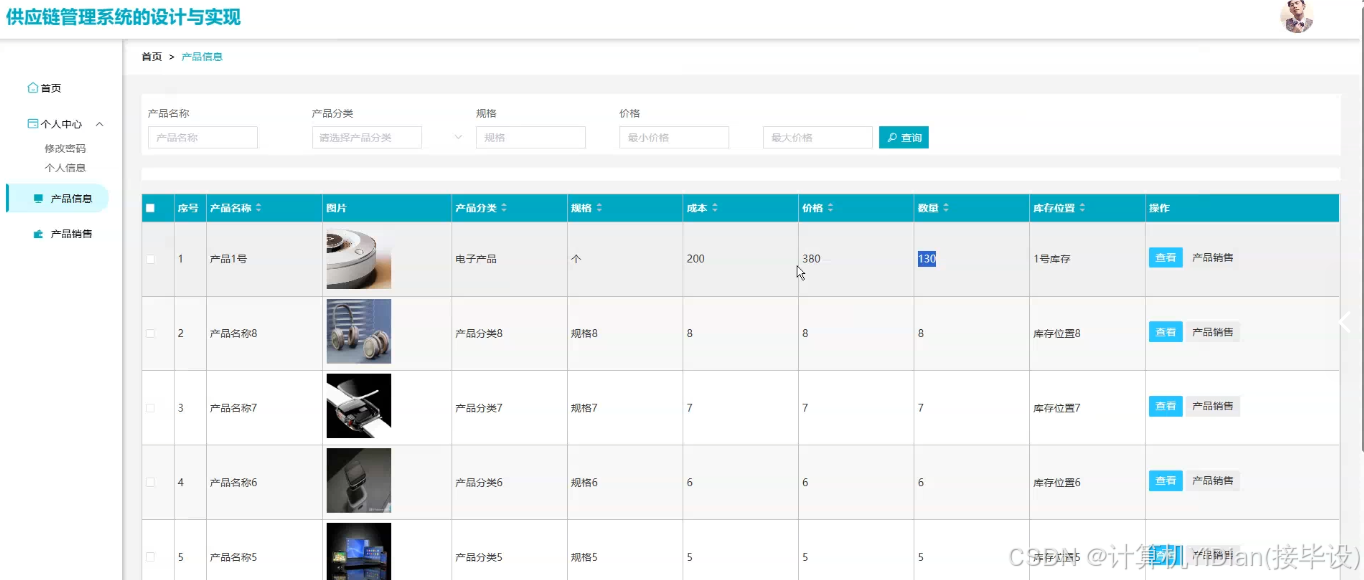Click 查看 button for 产品名称8
The width and height of the screenshot is (1364, 580).
1166,332
